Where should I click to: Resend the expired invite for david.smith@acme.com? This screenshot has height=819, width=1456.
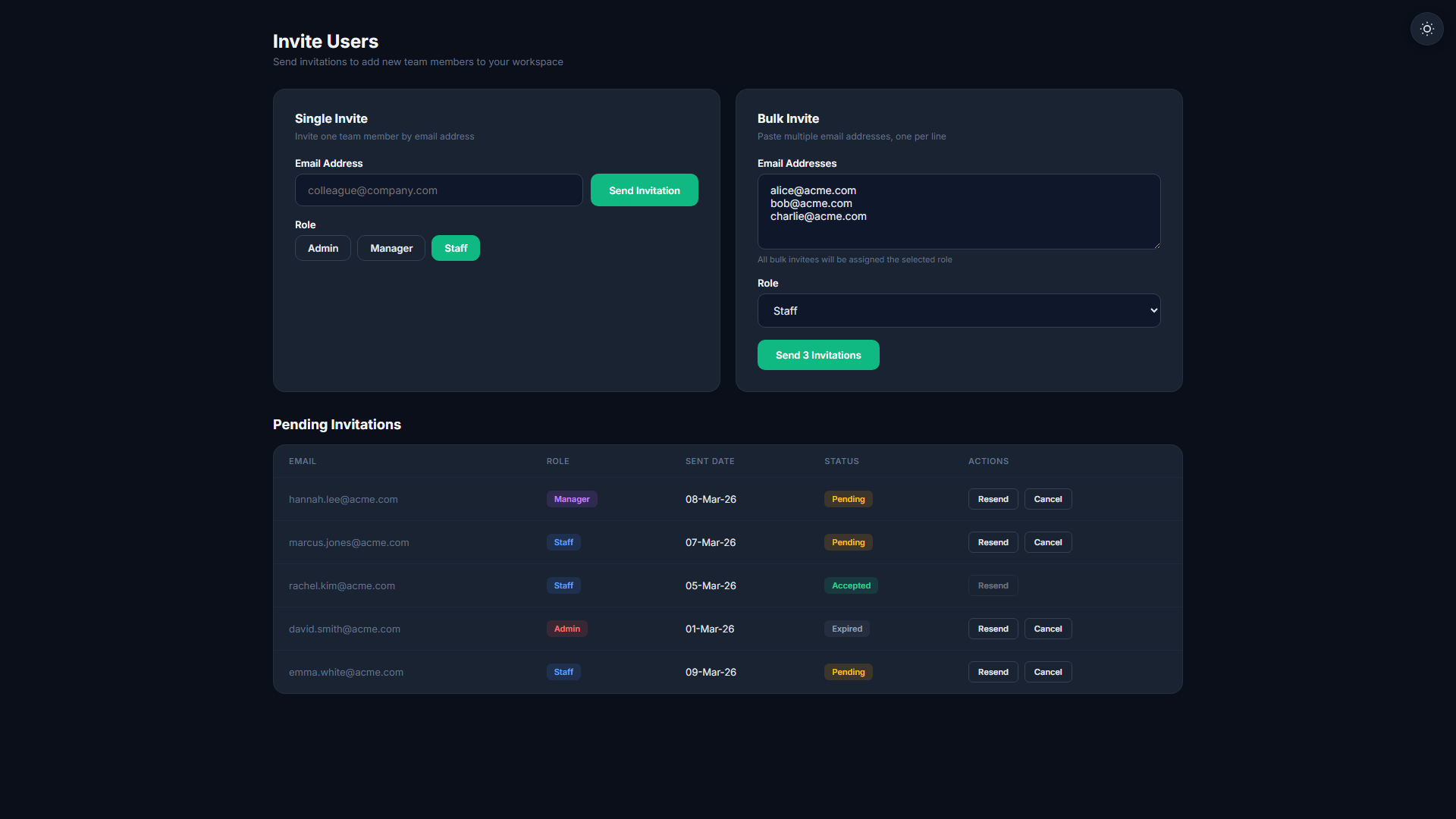pyautogui.click(x=993, y=629)
